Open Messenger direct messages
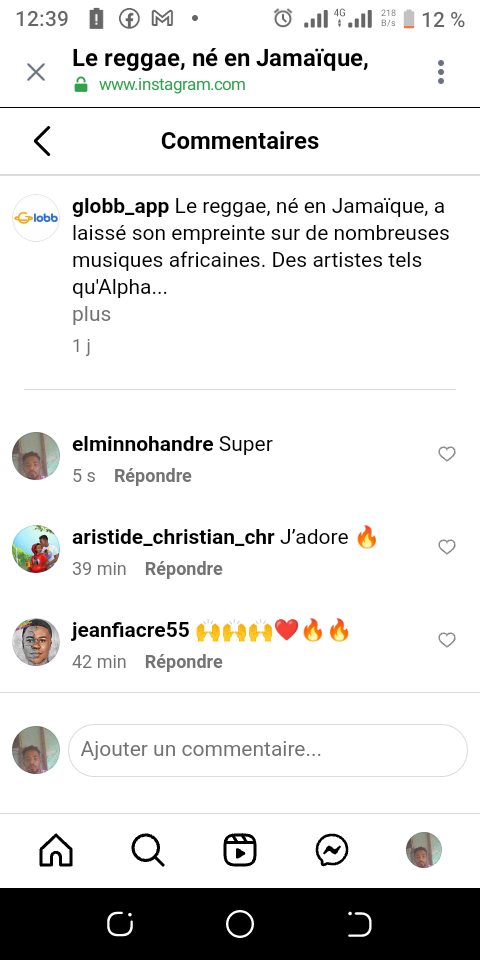The width and height of the screenshot is (480, 960). (332, 850)
